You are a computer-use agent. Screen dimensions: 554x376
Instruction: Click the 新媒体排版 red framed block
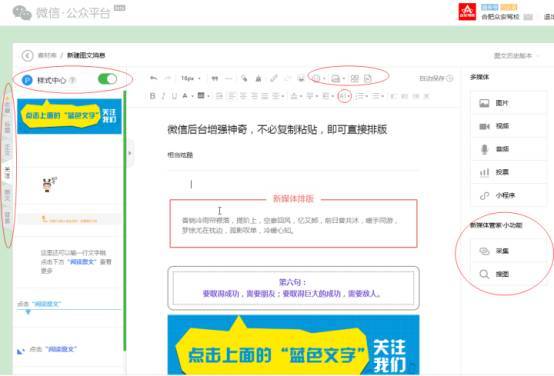(293, 221)
